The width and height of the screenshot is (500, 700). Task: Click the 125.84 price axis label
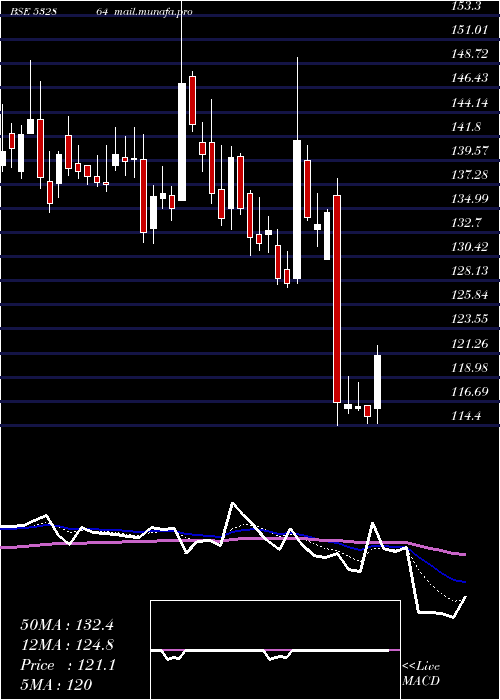pyautogui.click(x=469, y=296)
